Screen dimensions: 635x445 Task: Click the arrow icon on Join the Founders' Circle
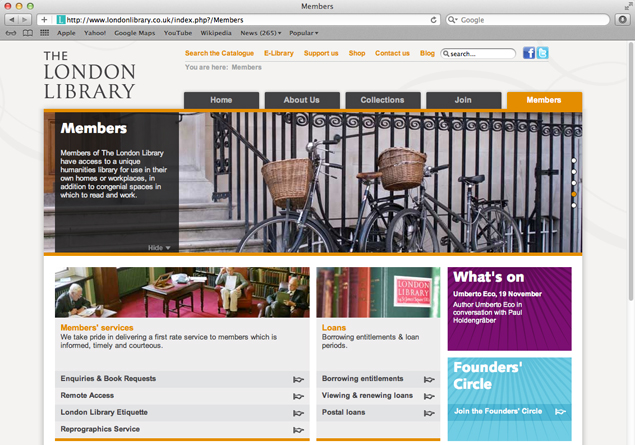coord(560,411)
